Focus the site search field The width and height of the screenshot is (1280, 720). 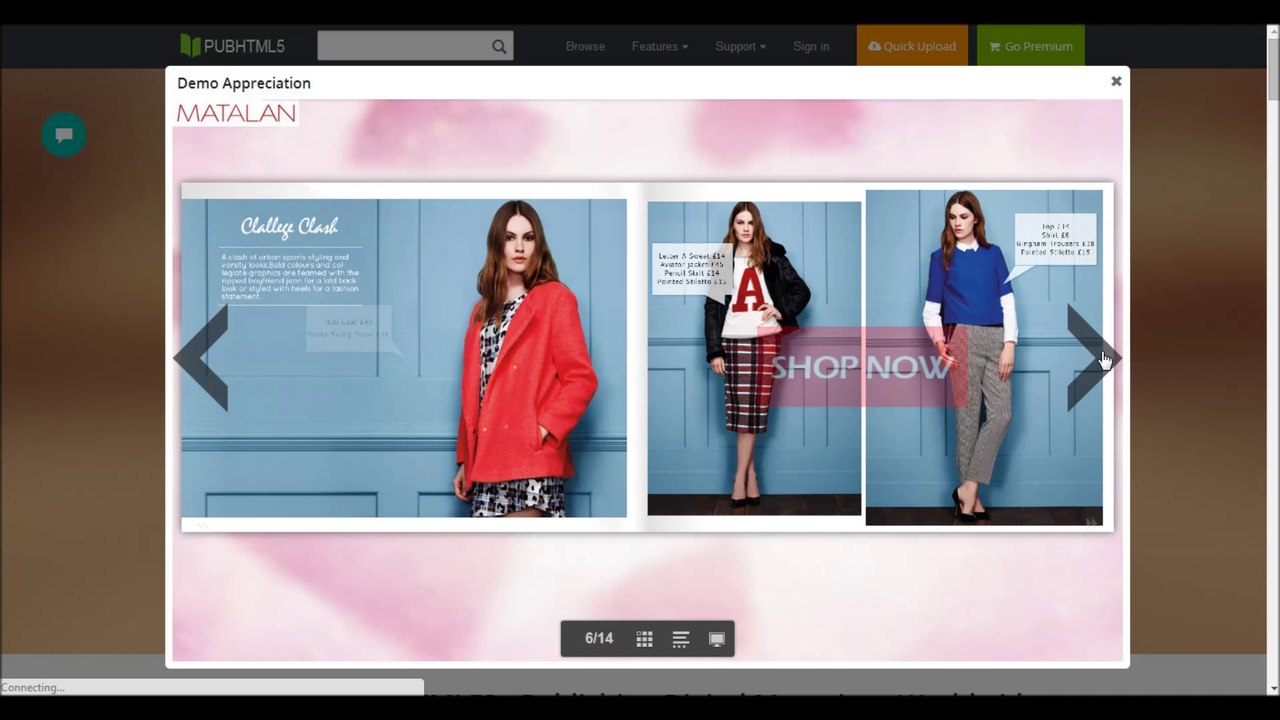click(x=415, y=46)
